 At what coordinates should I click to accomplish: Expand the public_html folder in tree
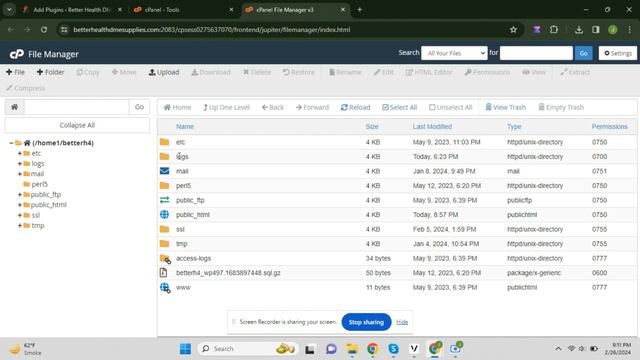click(x=20, y=205)
